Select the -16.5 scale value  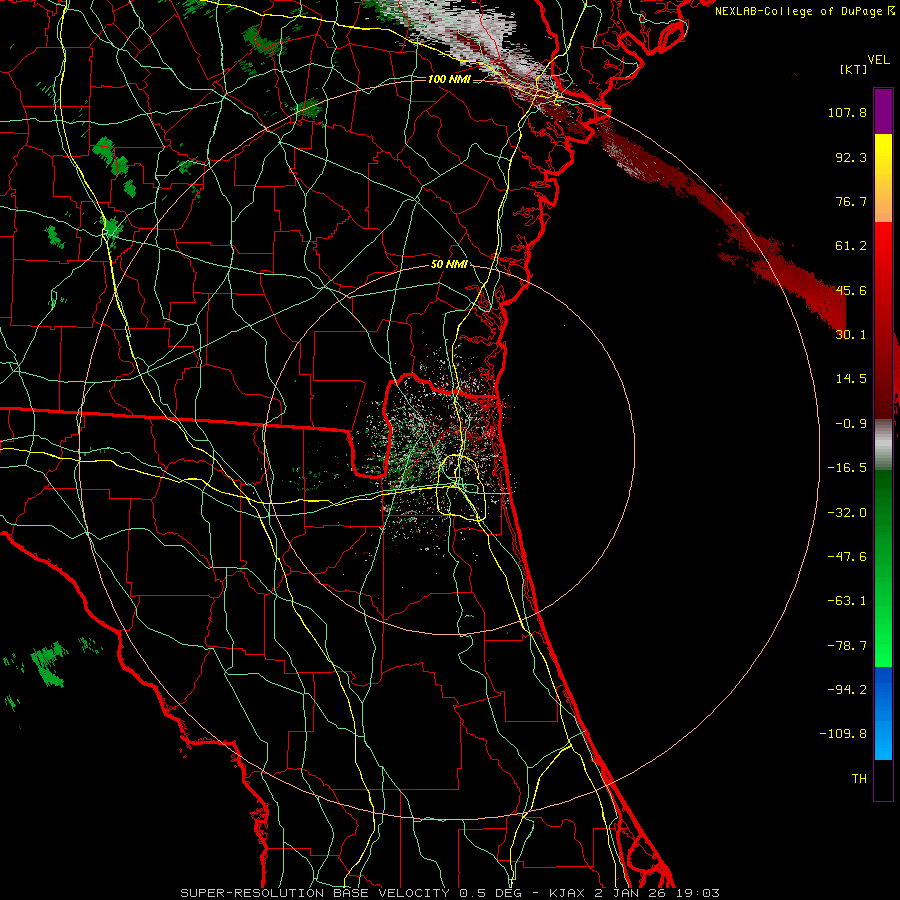(x=847, y=468)
